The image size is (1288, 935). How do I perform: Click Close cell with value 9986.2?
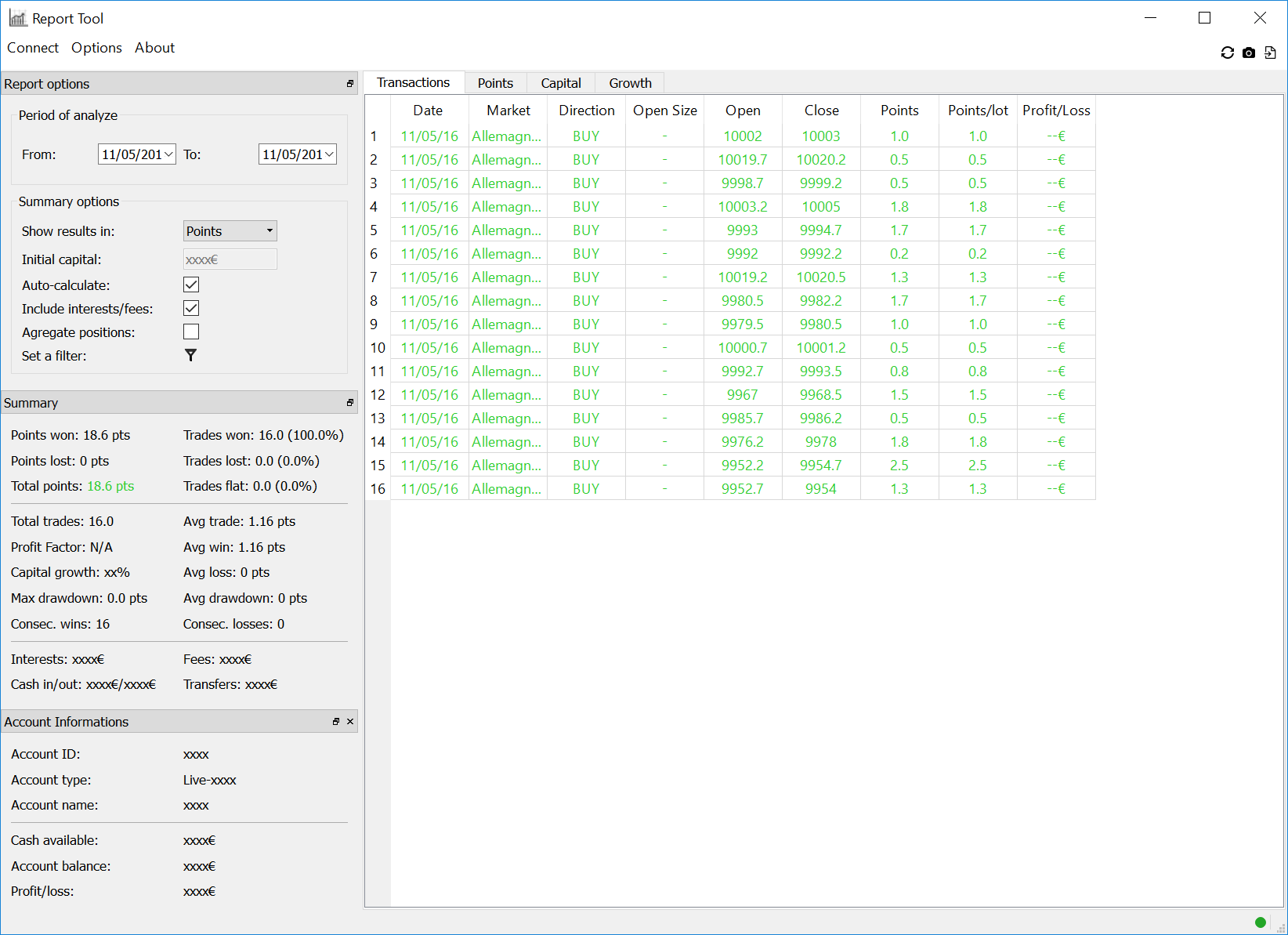coord(821,419)
